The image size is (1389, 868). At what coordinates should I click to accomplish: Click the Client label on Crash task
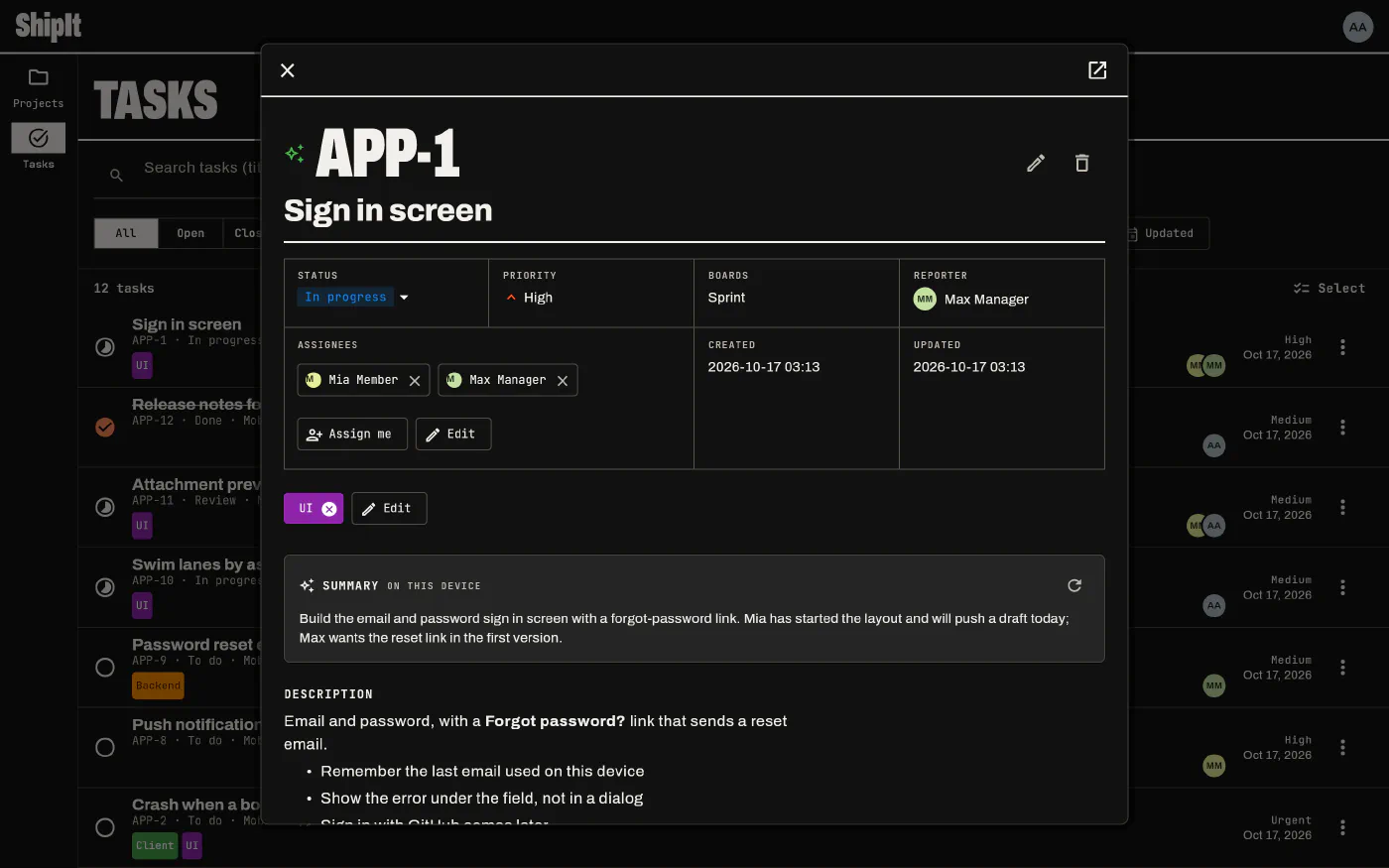point(155,845)
